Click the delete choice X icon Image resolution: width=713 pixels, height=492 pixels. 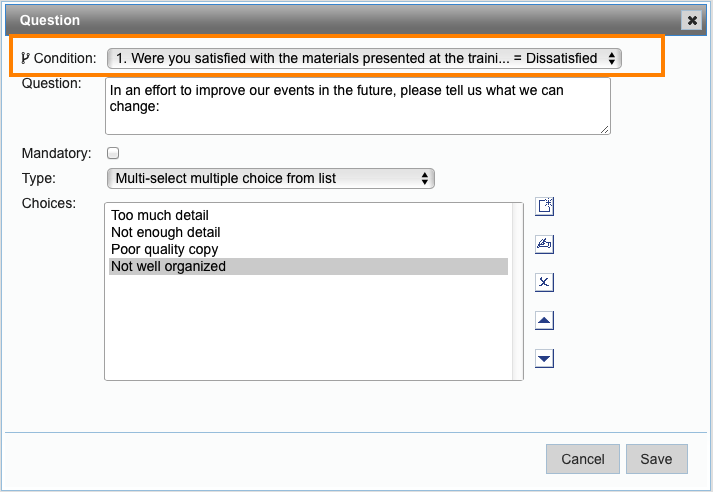click(545, 283)
